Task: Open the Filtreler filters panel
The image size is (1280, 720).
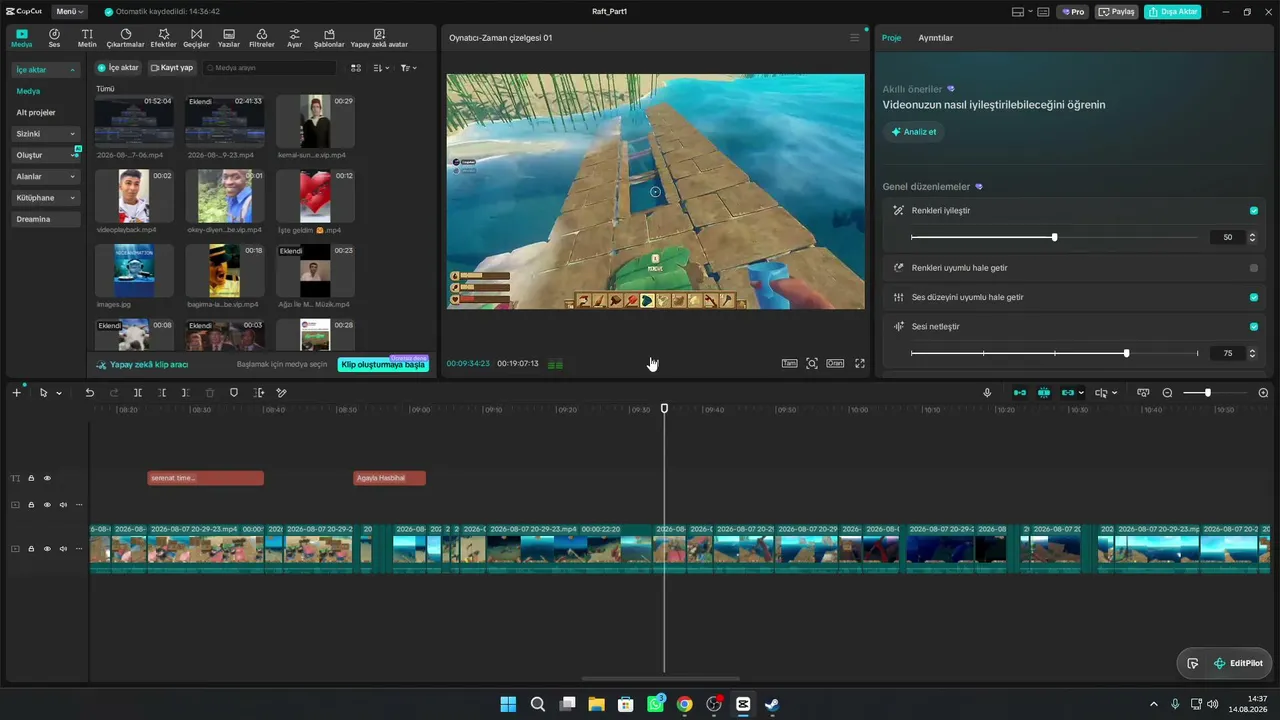Action: point(261,38)
